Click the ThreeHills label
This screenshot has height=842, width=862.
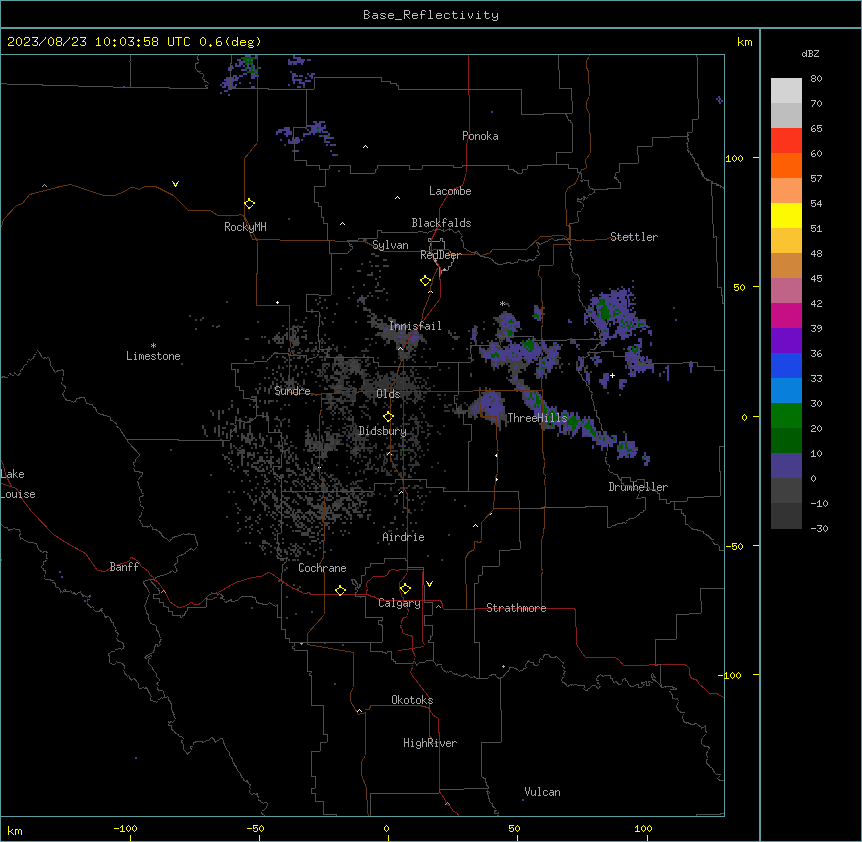(x=537, y=418)
